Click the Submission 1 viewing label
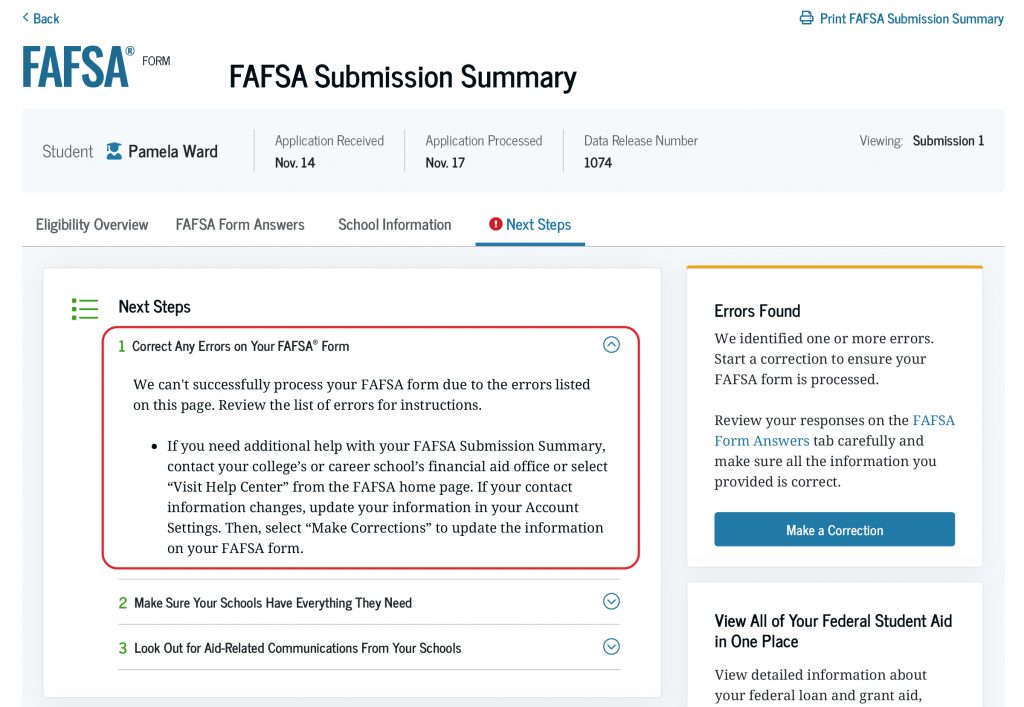This screenshot has width=1024, height=707. click(x=947, y=141)
